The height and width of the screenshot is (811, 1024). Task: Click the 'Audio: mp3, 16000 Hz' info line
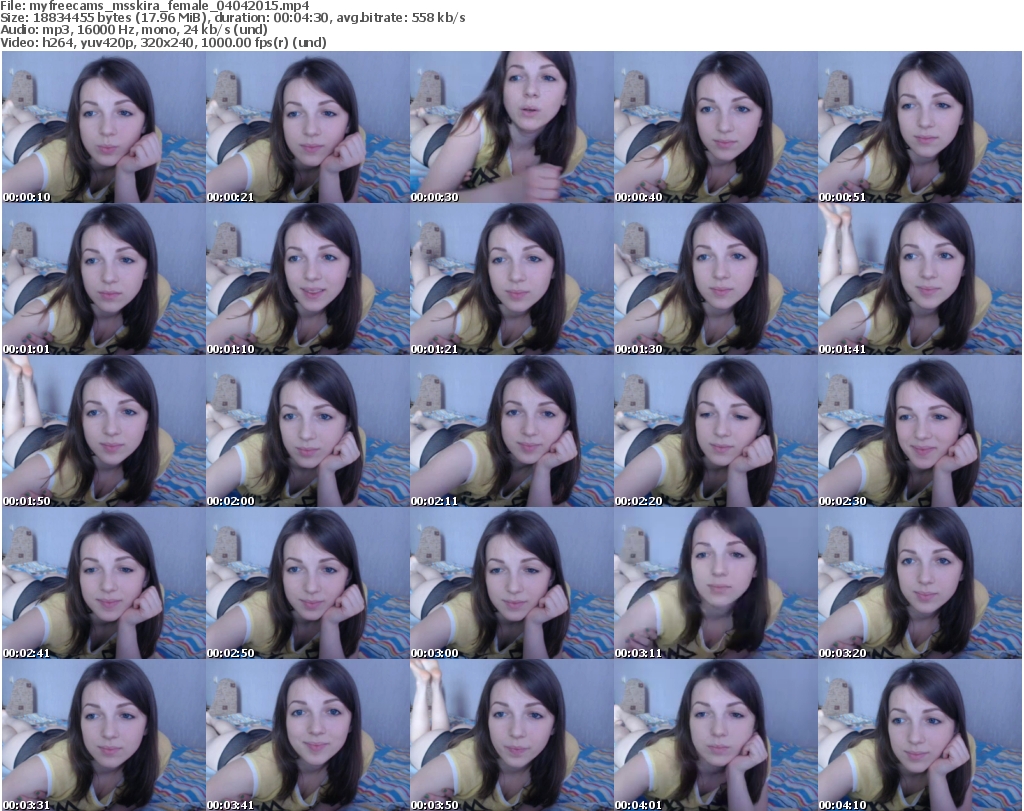pyautogui.click(x=134, y=30)
